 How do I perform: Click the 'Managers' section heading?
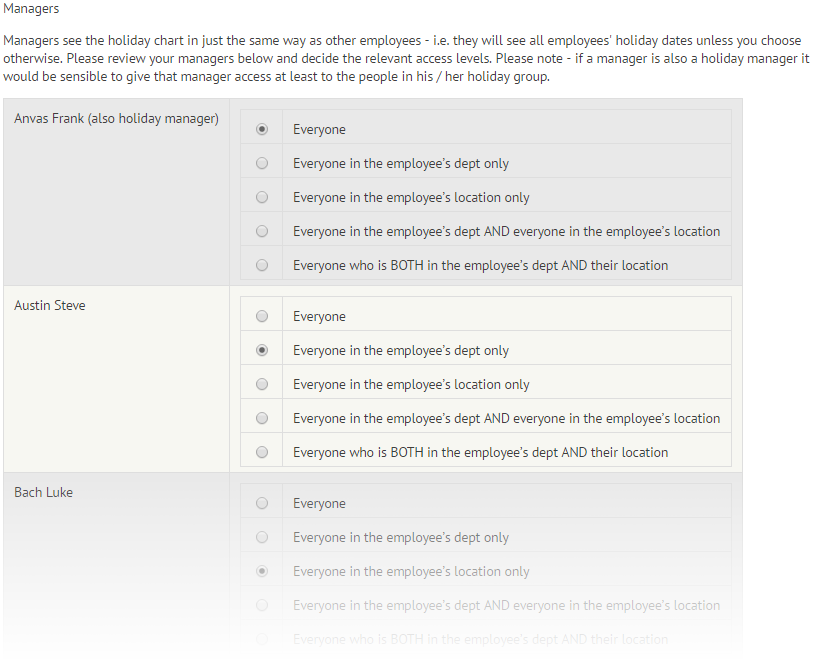coord(31,9)
